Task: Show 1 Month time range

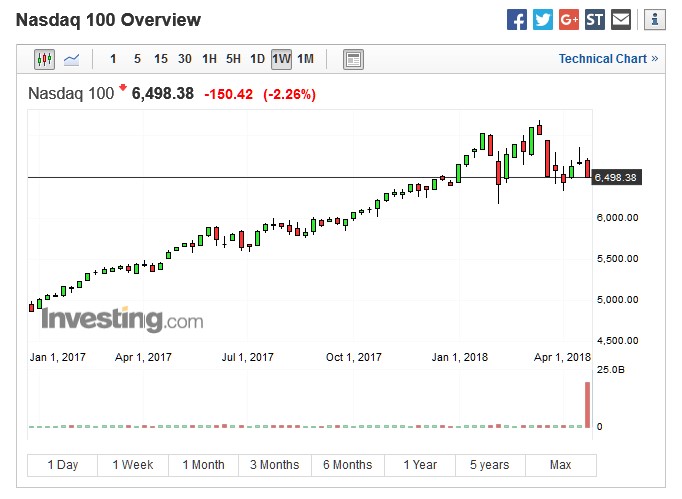Action: tap(204, 465)
